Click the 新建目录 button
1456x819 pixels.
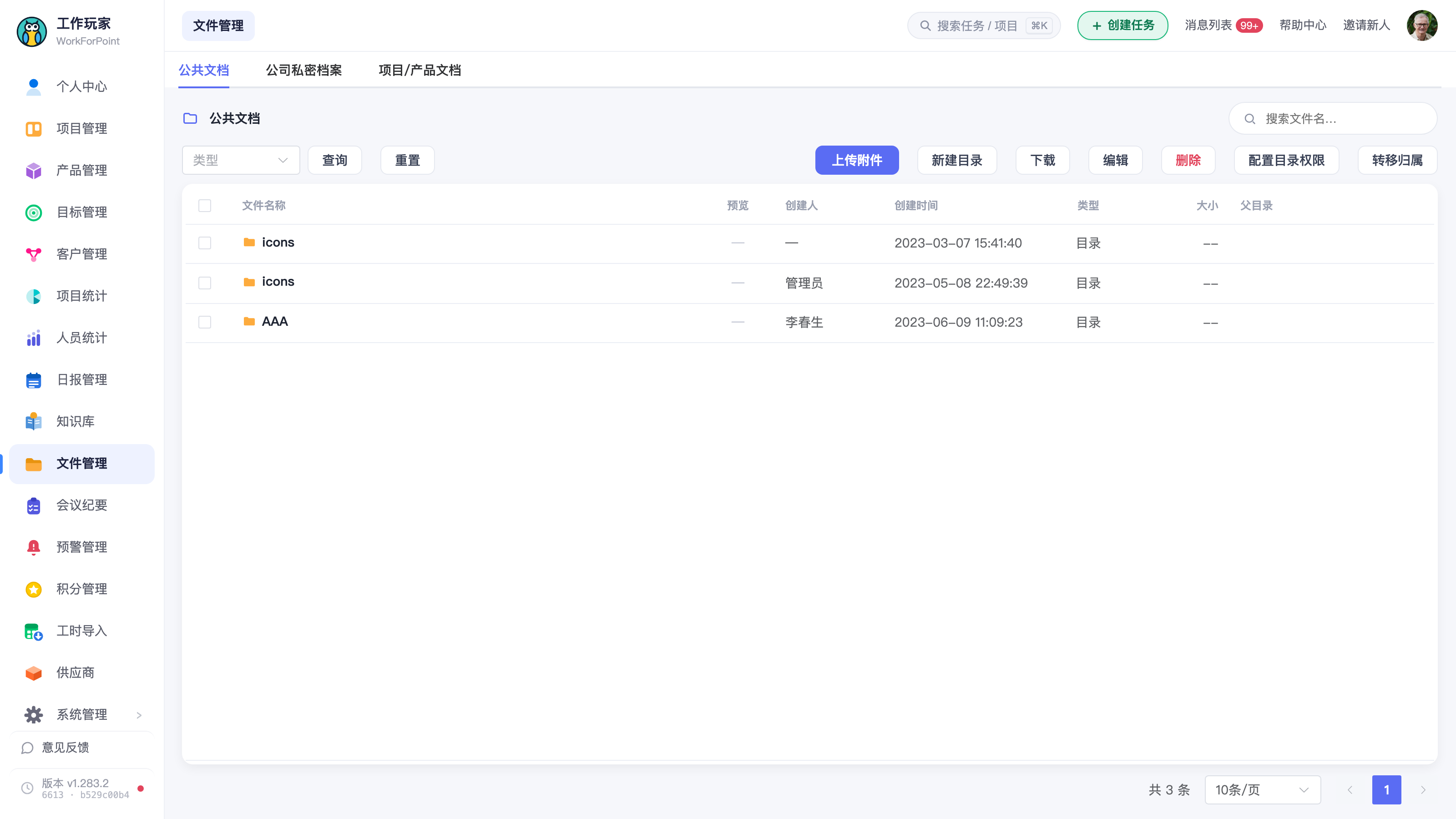[956, 160]
